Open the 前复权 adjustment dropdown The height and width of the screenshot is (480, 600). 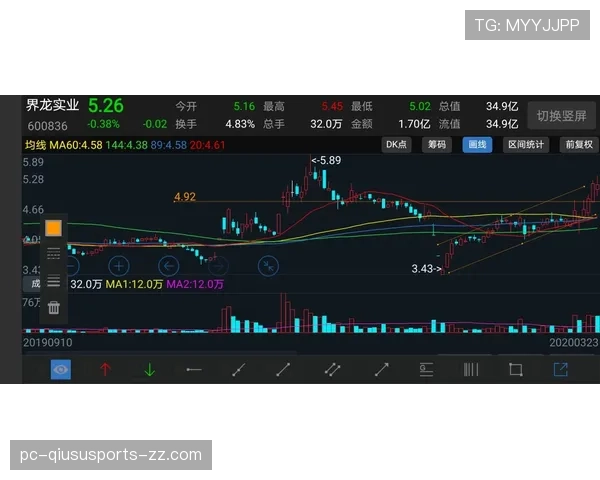578,145
